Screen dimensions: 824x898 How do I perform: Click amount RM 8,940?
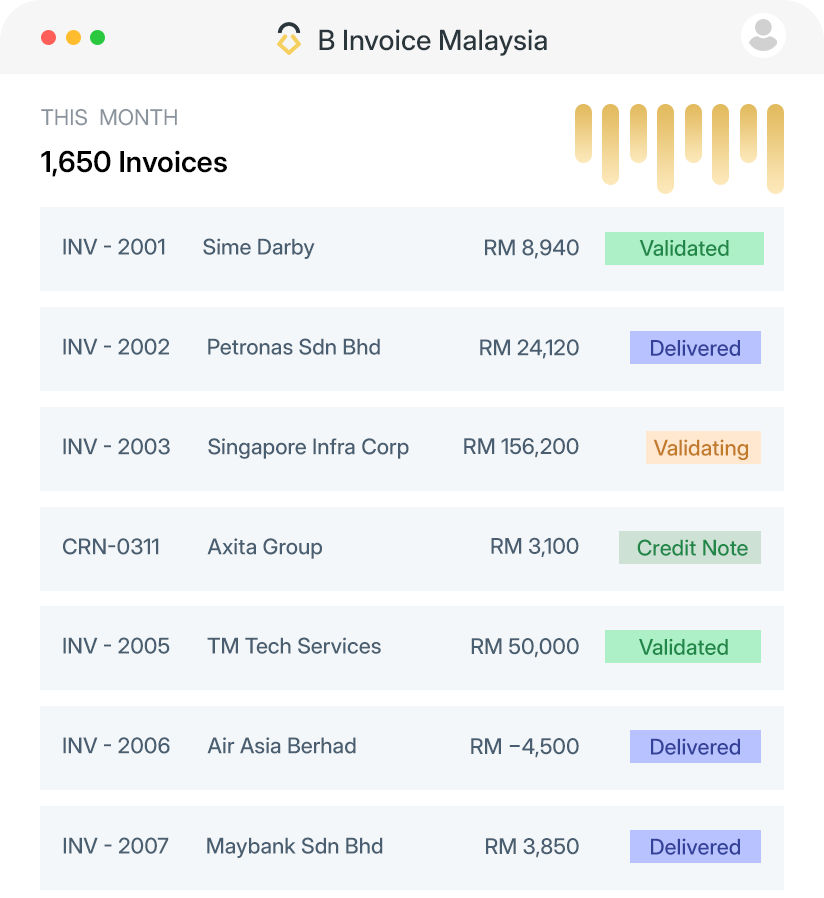531,248
